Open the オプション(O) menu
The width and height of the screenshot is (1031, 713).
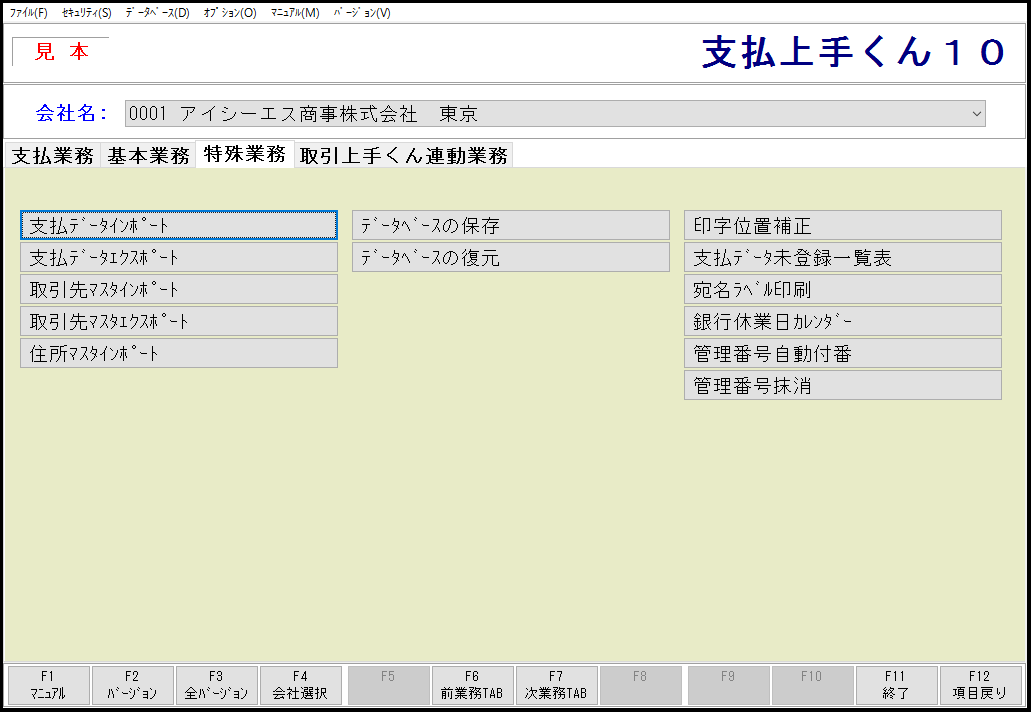pos(230,12)
